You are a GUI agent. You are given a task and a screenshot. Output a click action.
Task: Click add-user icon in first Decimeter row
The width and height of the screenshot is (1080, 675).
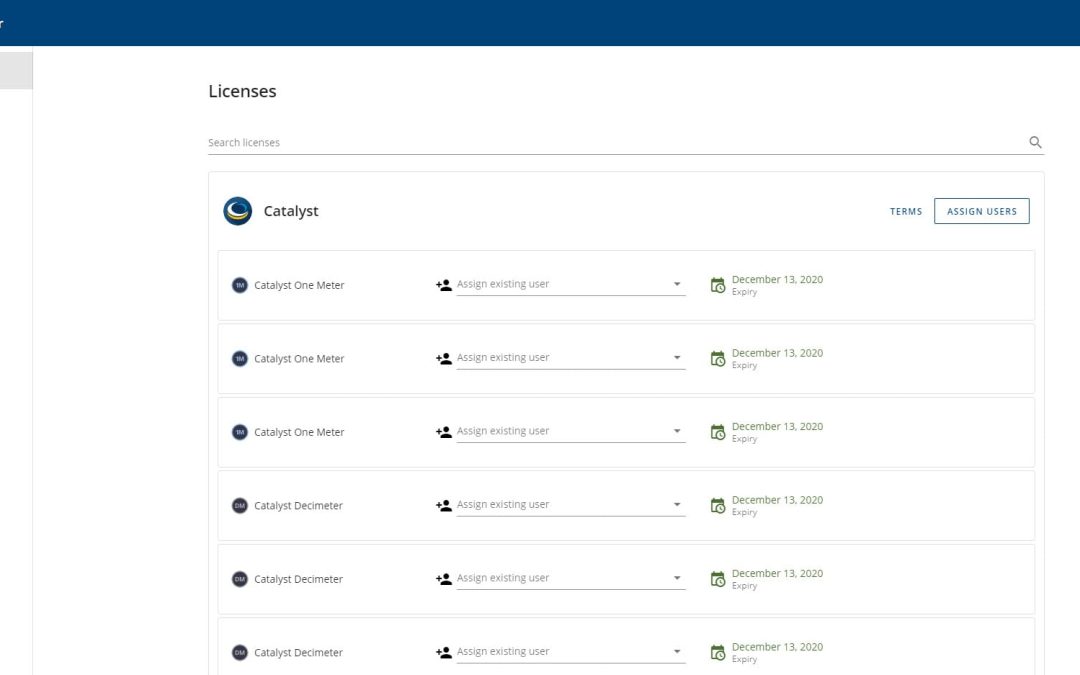click(444, 506)
